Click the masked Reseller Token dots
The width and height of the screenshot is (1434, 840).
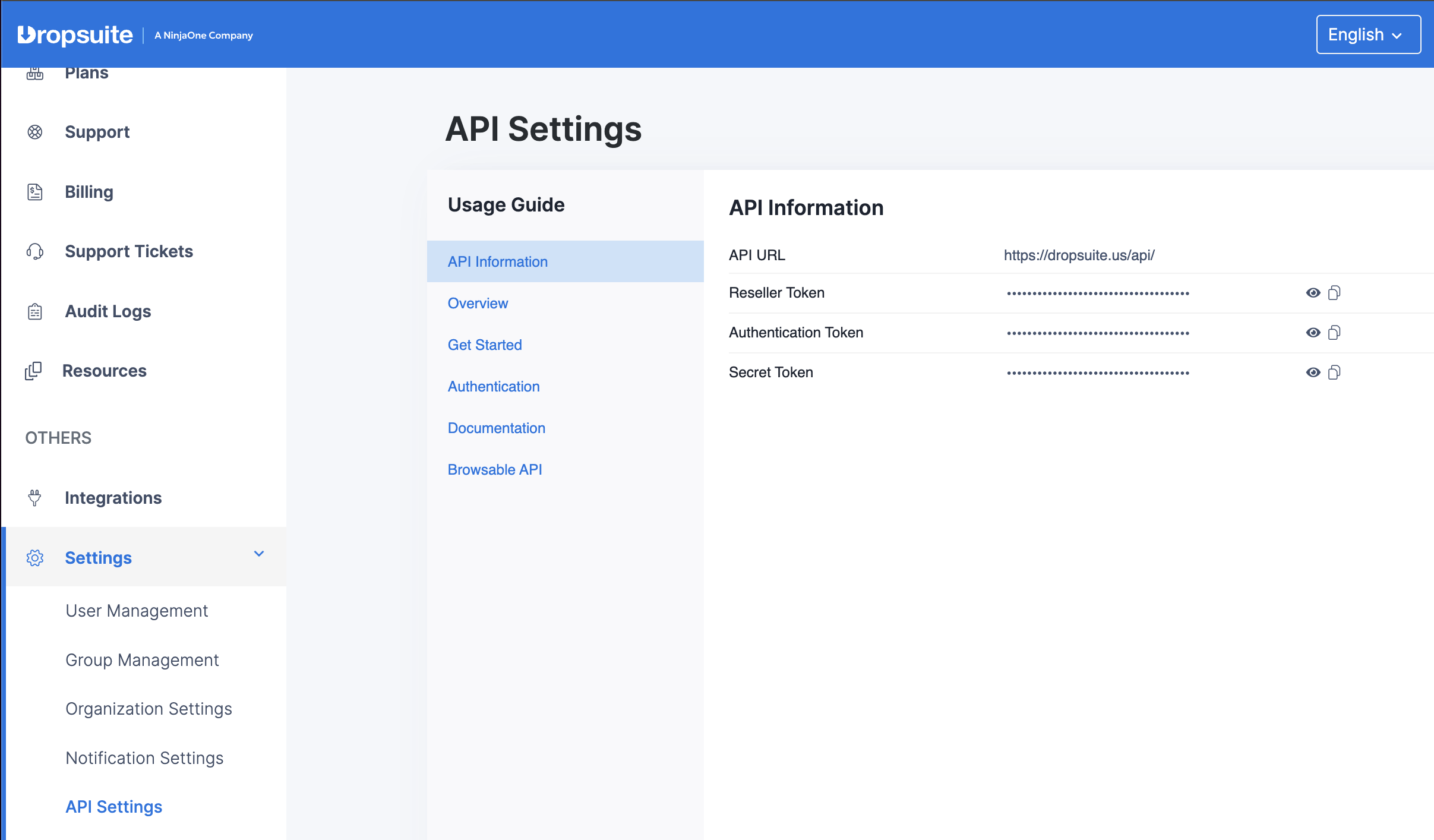1098,293
